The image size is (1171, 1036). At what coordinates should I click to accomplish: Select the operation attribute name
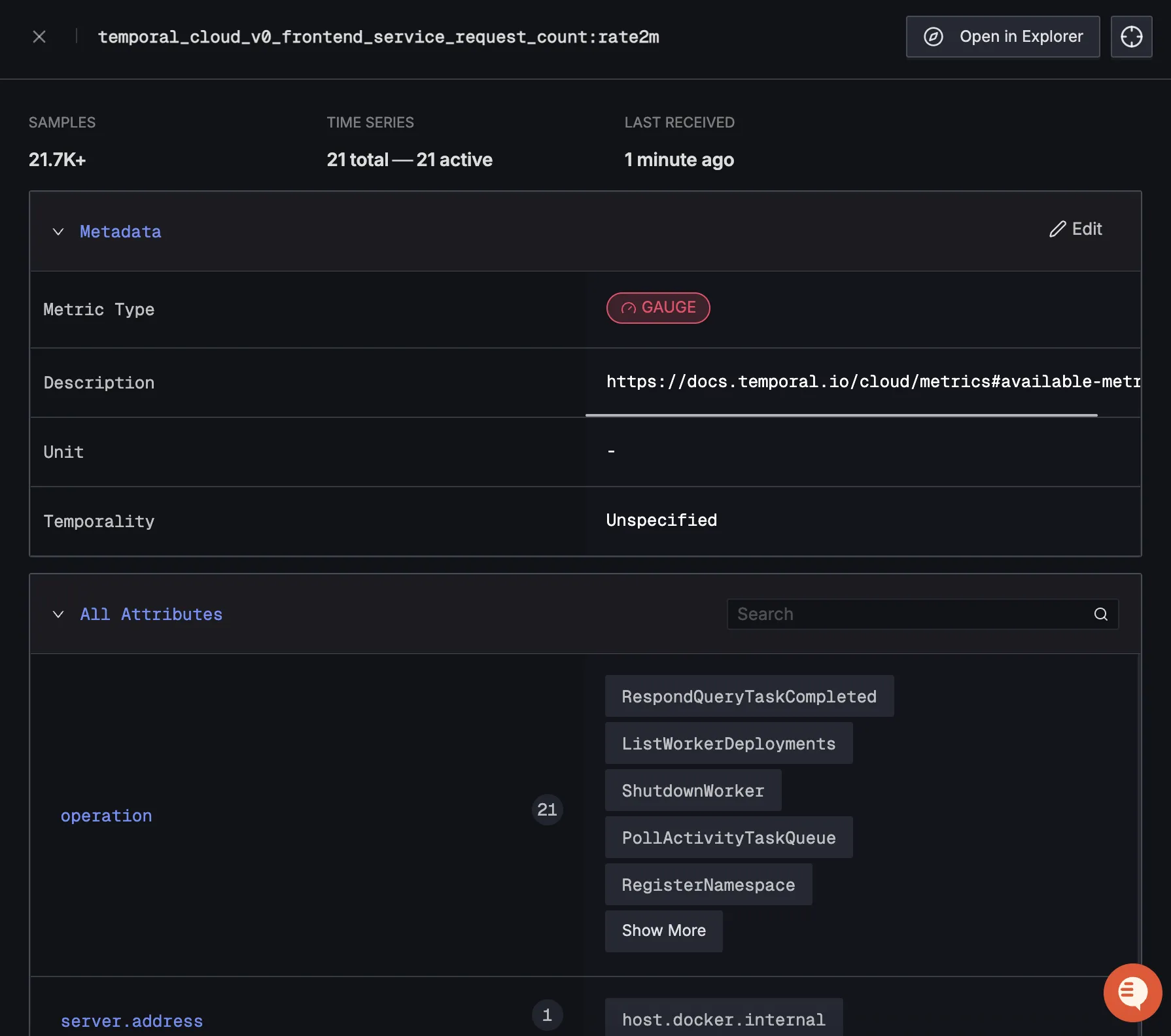click(x=106, y=816)
